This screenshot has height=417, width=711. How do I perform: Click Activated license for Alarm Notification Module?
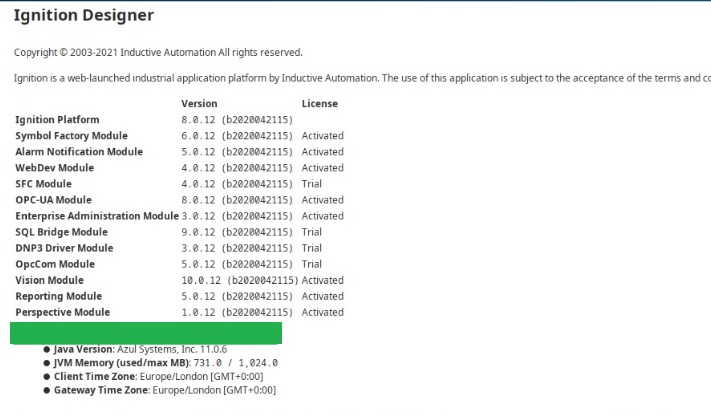(323, 152)
